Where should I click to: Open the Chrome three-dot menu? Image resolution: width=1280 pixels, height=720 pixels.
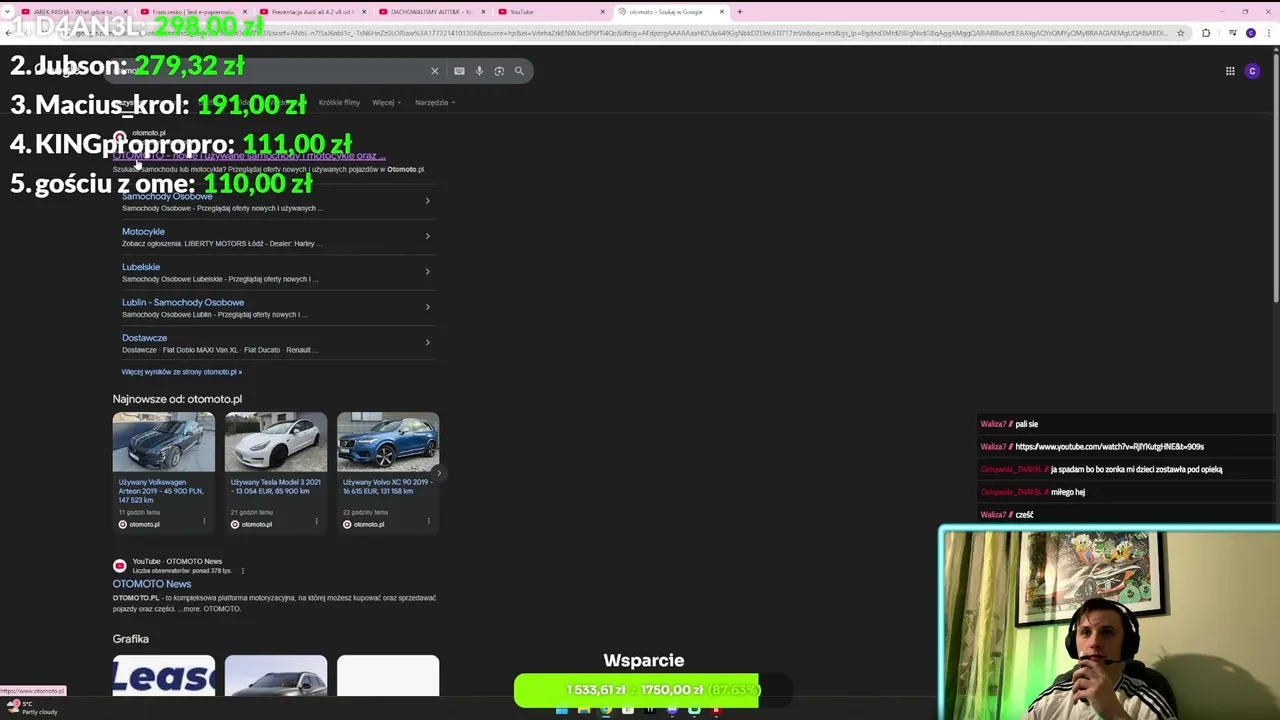(1267, 33)
